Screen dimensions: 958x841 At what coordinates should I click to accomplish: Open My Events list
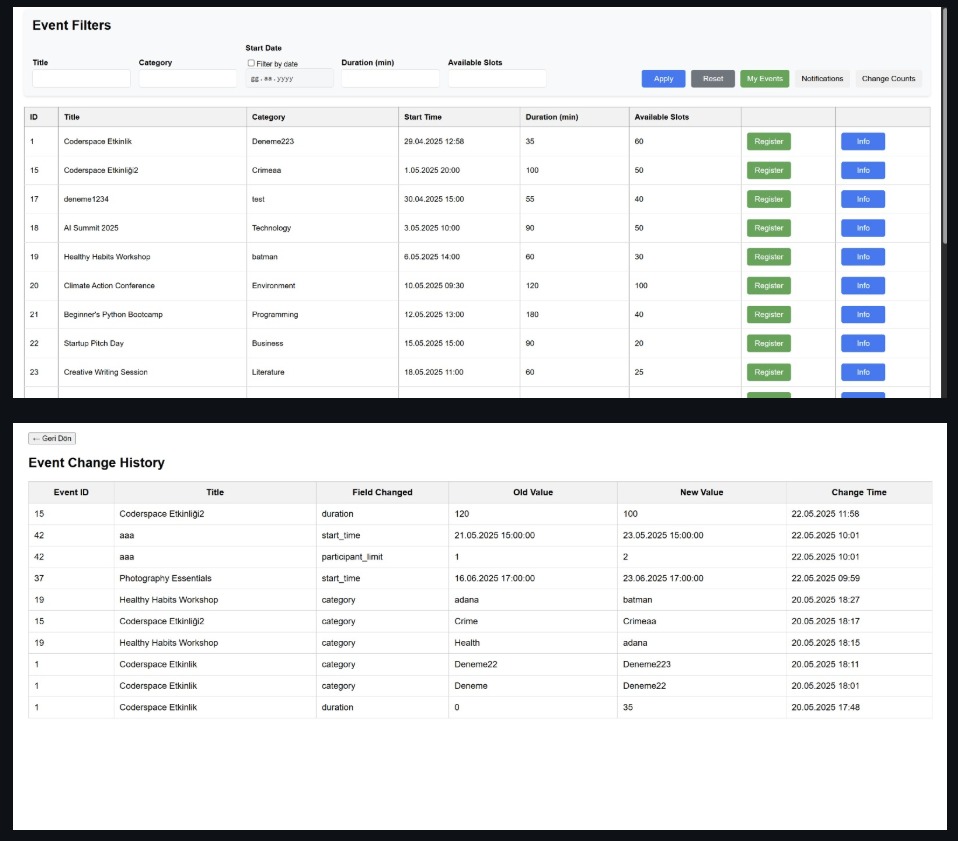coord(765,79)
